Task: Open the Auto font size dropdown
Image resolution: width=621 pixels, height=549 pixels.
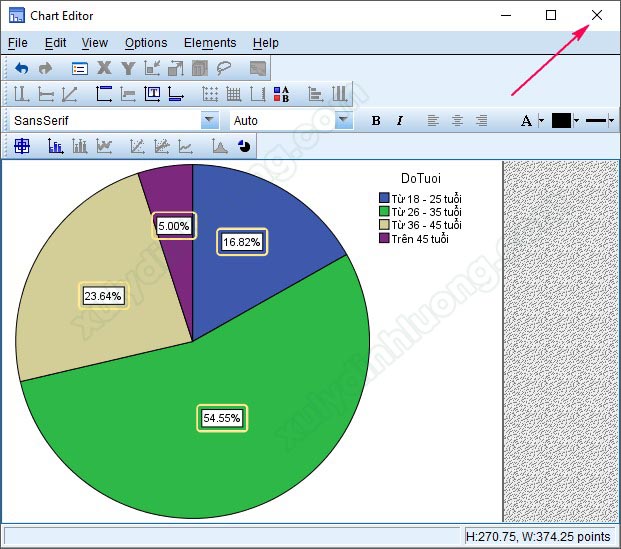Action: 343,120
